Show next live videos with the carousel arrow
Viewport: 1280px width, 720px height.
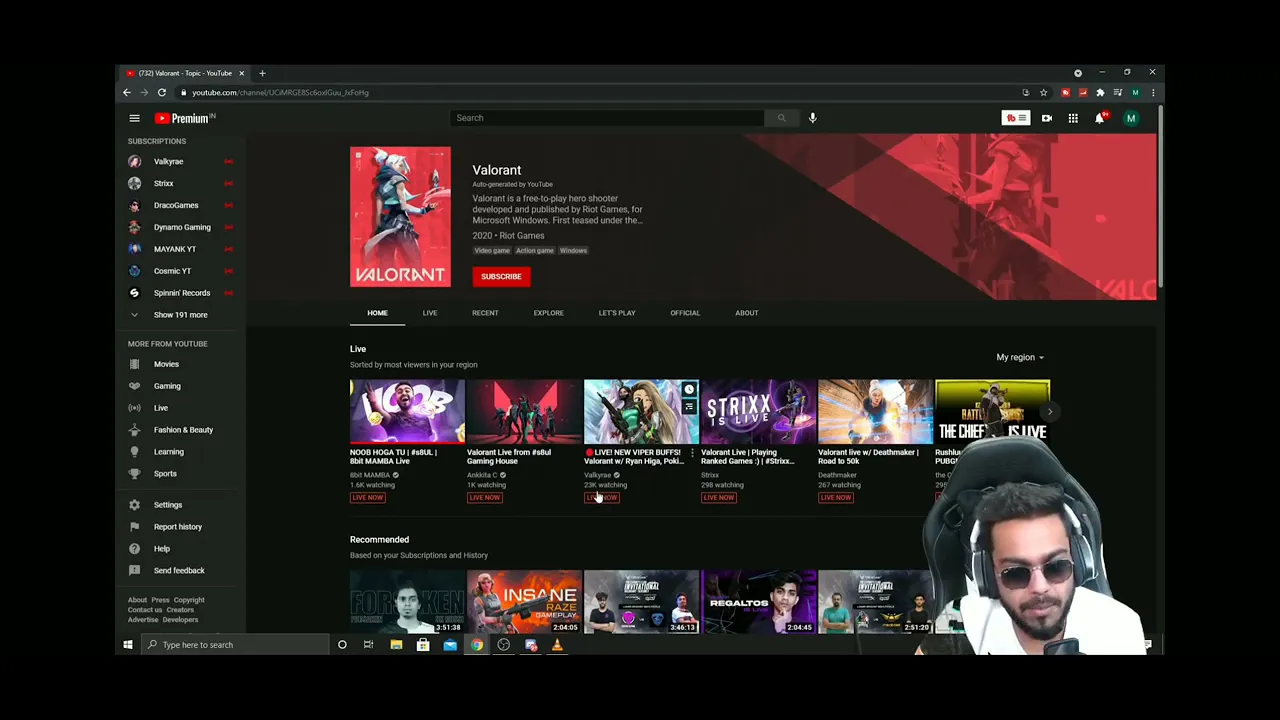pyautogui.click(x=1049, y=412)
